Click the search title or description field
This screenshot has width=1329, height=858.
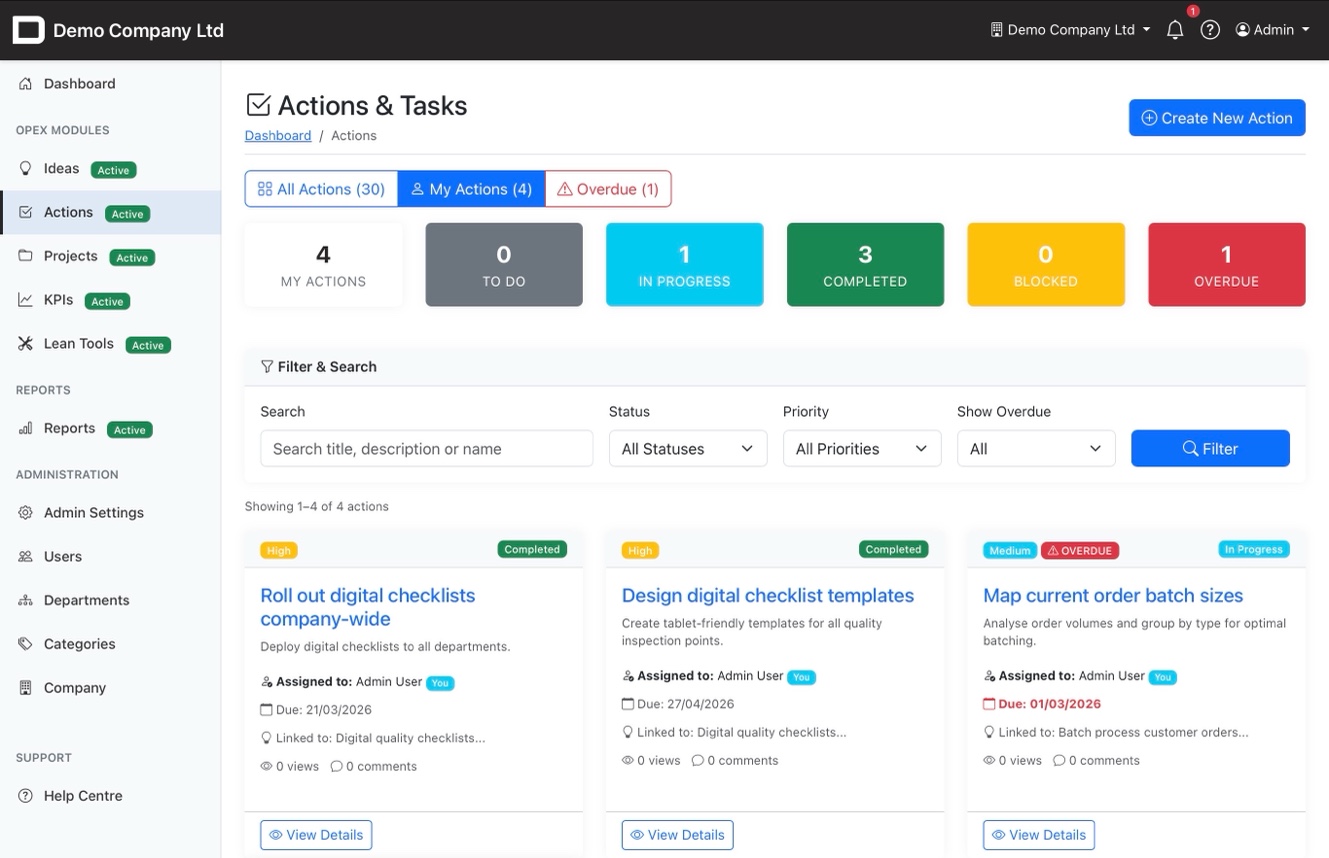coord(426,449)
